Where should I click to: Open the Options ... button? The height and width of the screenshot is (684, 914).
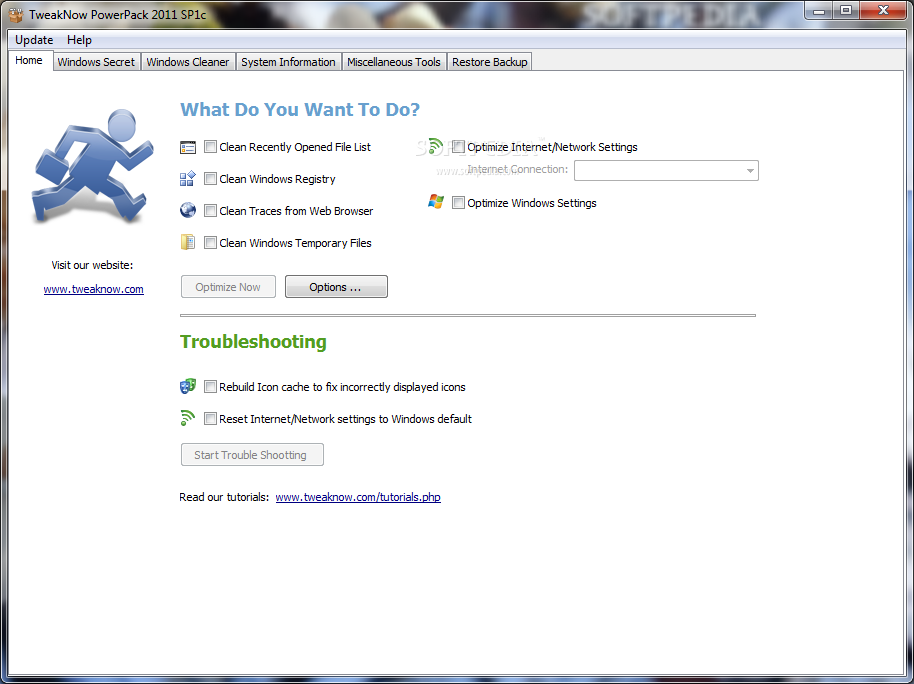336,287
